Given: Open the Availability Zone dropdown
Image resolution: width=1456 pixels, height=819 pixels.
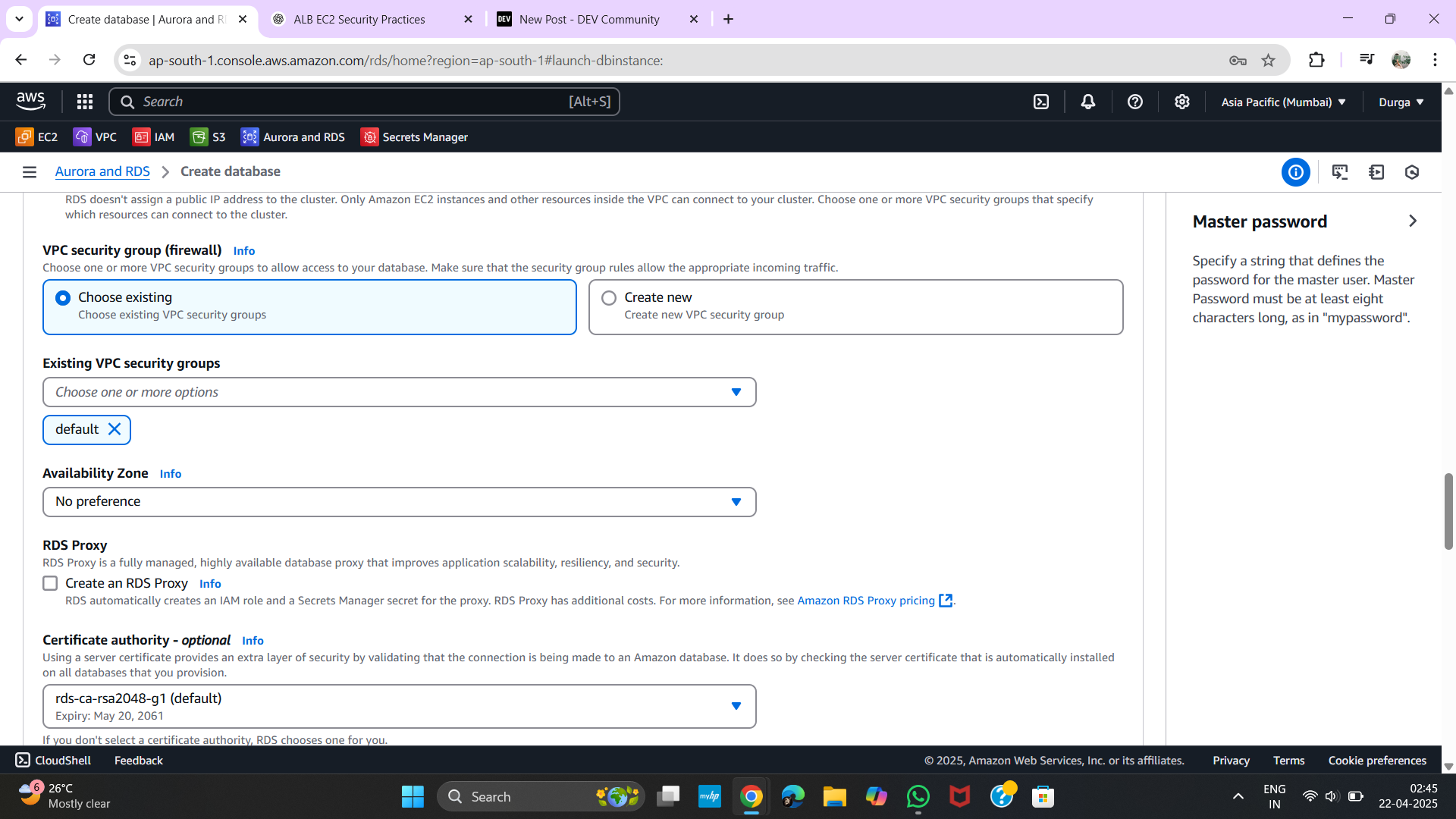Looking at the screenshot, I should 400,502.
